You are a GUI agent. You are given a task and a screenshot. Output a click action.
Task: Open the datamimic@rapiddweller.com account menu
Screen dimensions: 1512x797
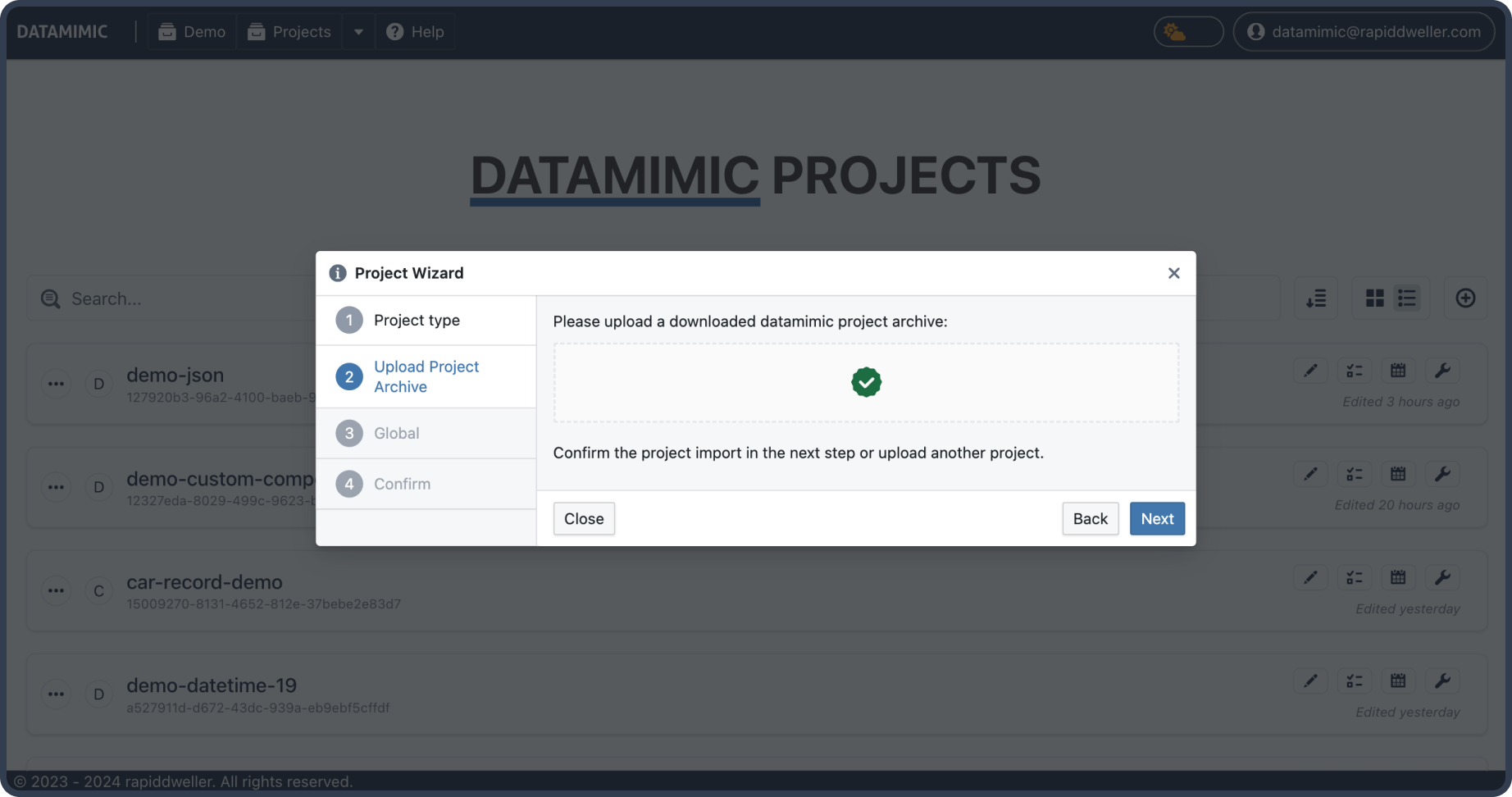[x=1363, y=32]
